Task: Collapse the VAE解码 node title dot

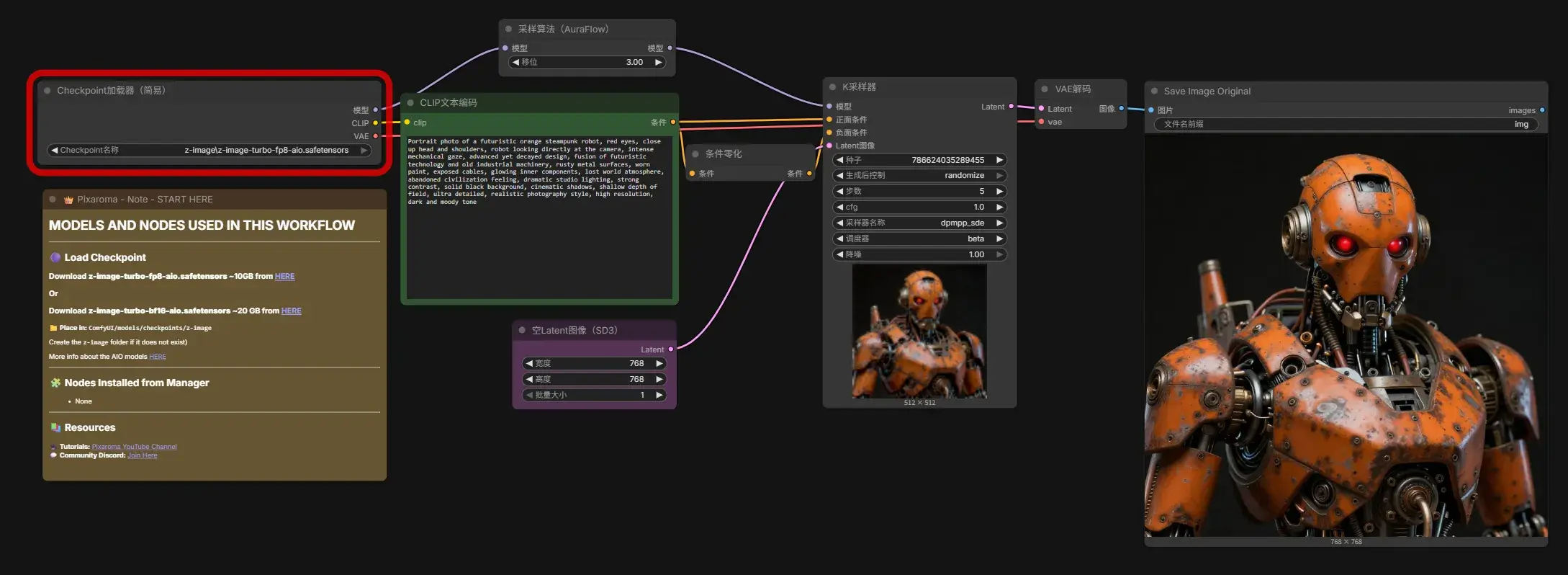Action: click(1045, 89)
